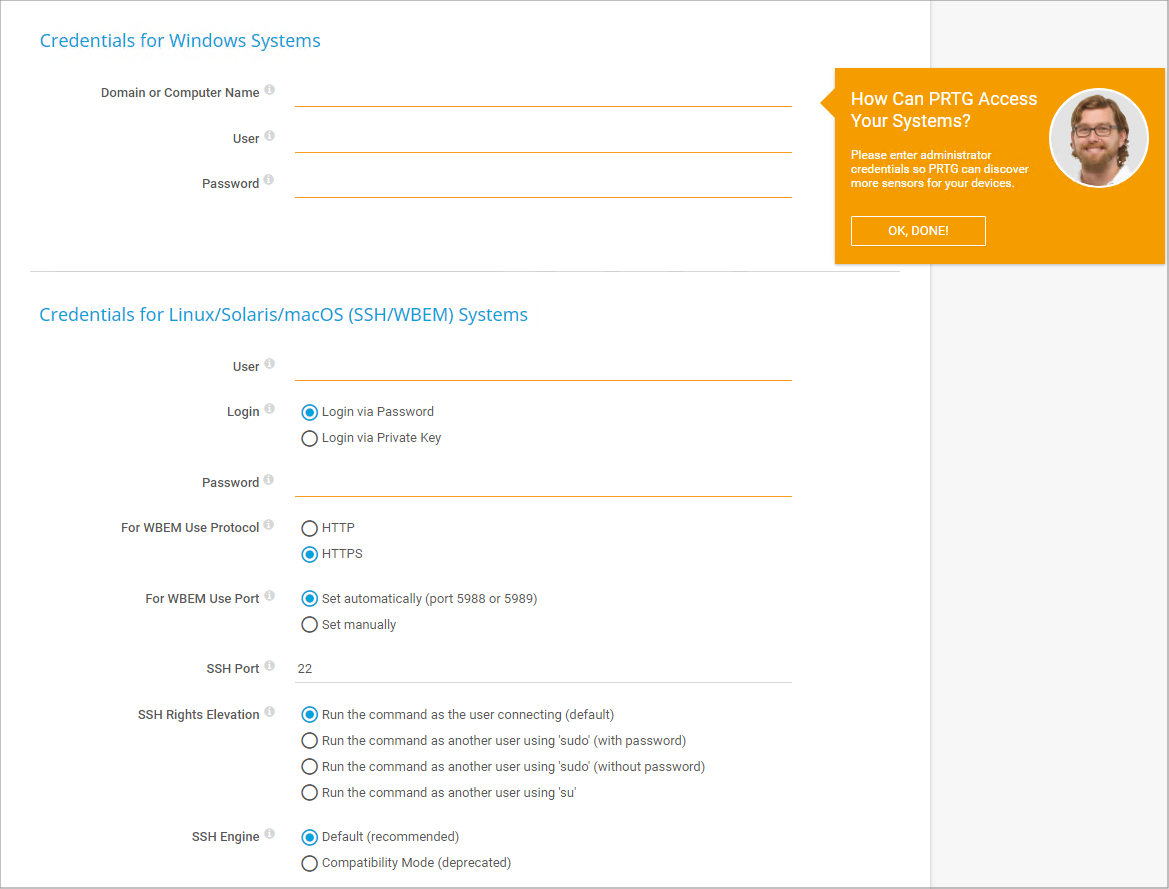
Task: Enable Compatibility Mode (deprecated) SSH engine
Action: click(310, 863)
